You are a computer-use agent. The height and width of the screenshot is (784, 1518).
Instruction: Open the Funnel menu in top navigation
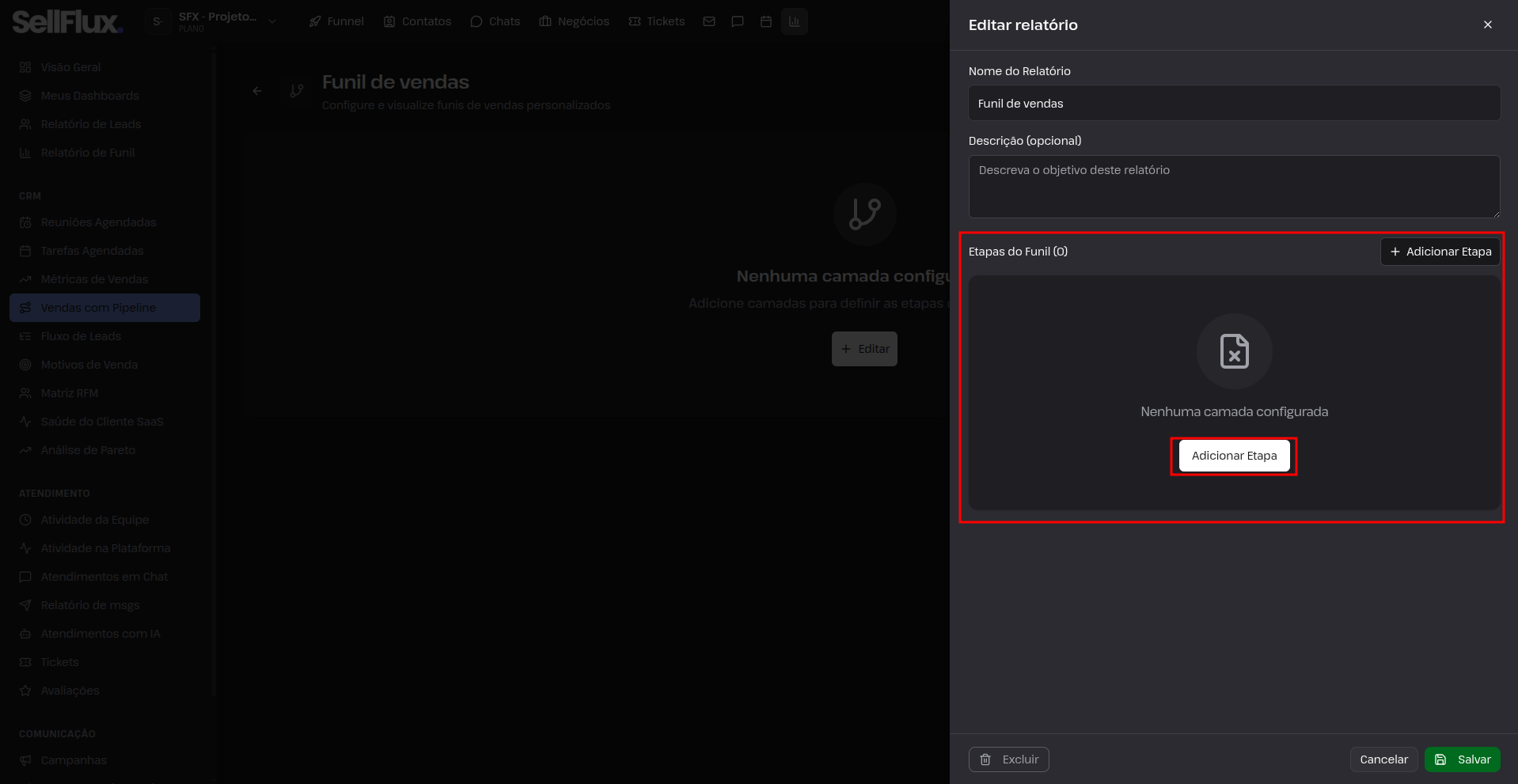(336, 21)
